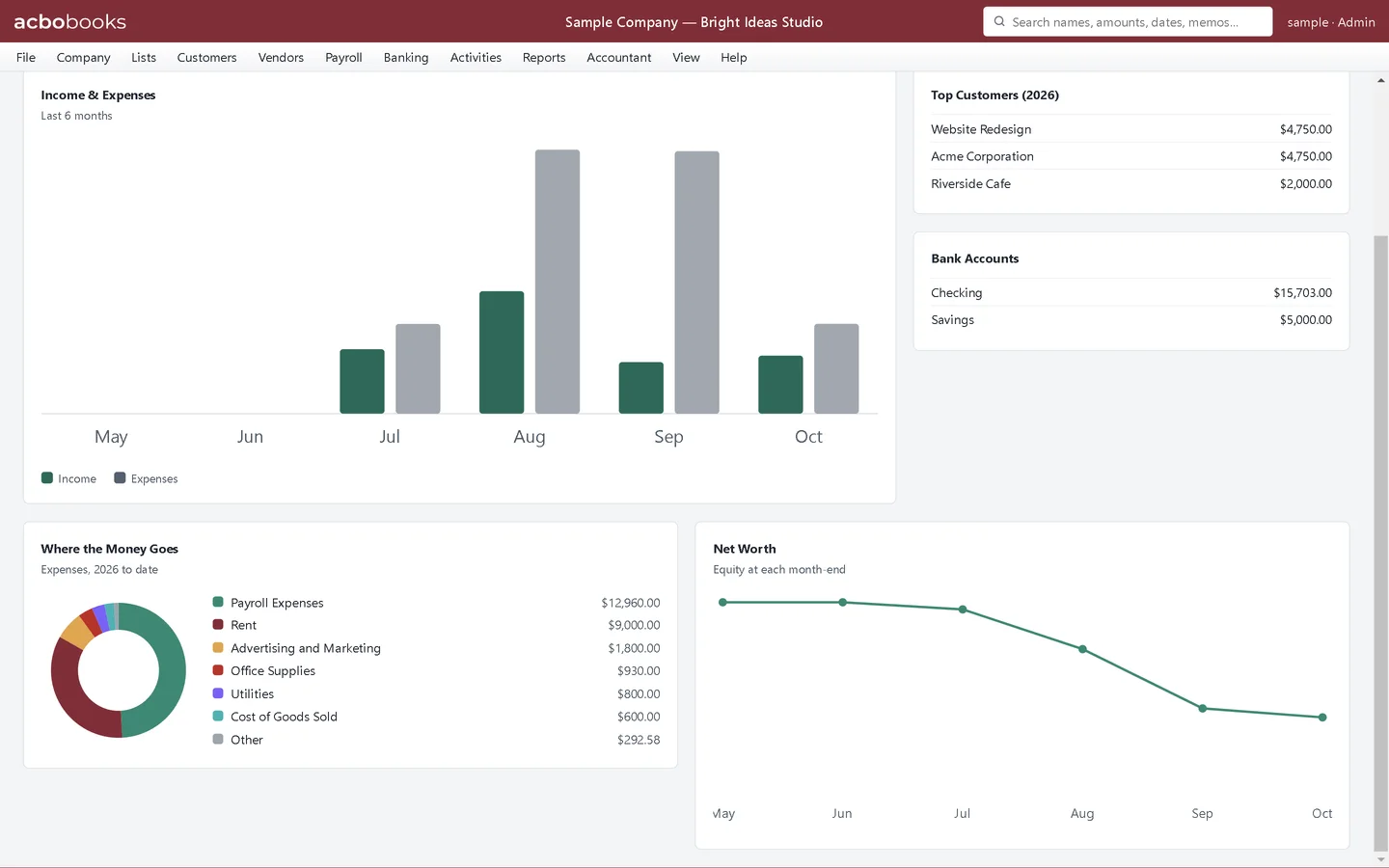Click the vertical scrollbar thumb
The width and height of the screenshot is (1389, 868).
click(x=1381, y=543)
